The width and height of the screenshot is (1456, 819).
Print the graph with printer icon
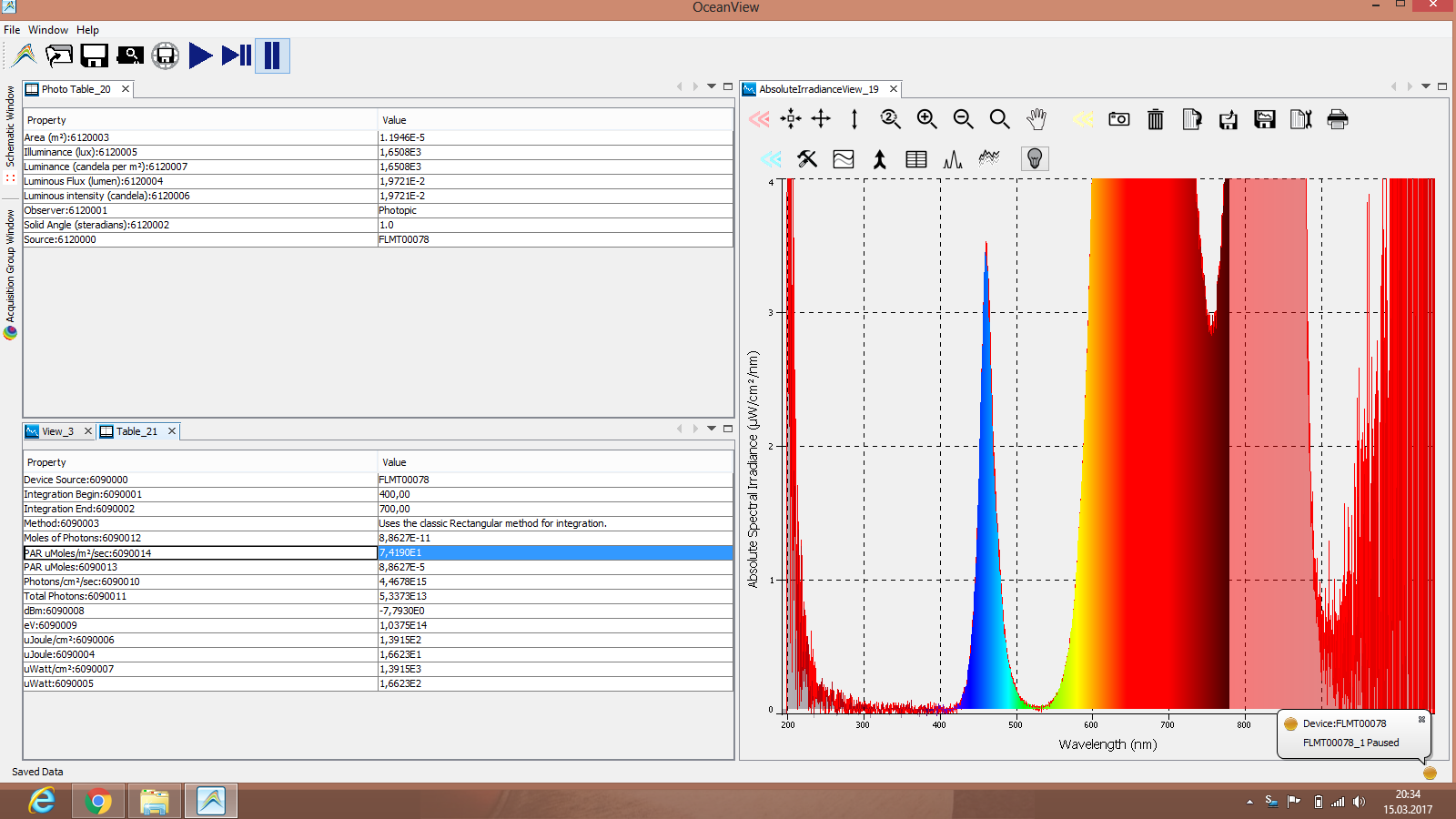point(1337,119)
